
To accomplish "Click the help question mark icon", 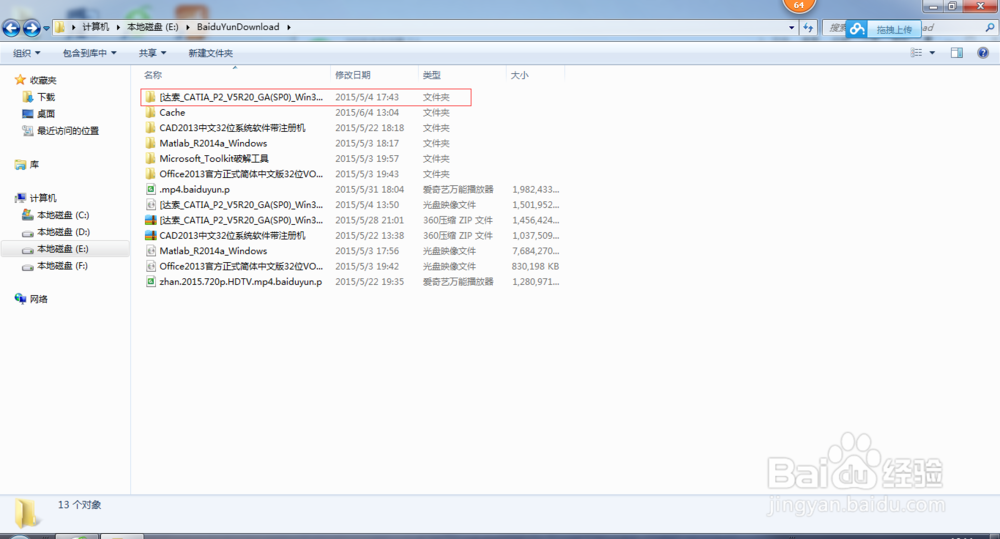I will pyautogui.click(x=983, y=53).
